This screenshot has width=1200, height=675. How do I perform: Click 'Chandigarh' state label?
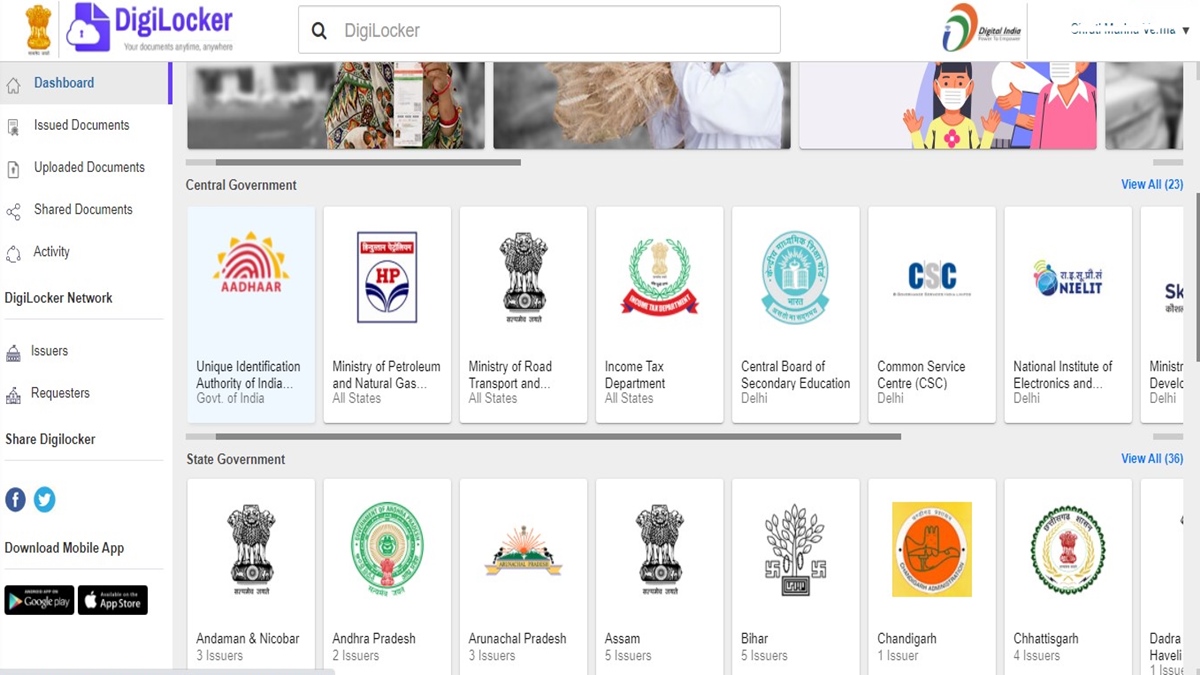coord(907,639)
